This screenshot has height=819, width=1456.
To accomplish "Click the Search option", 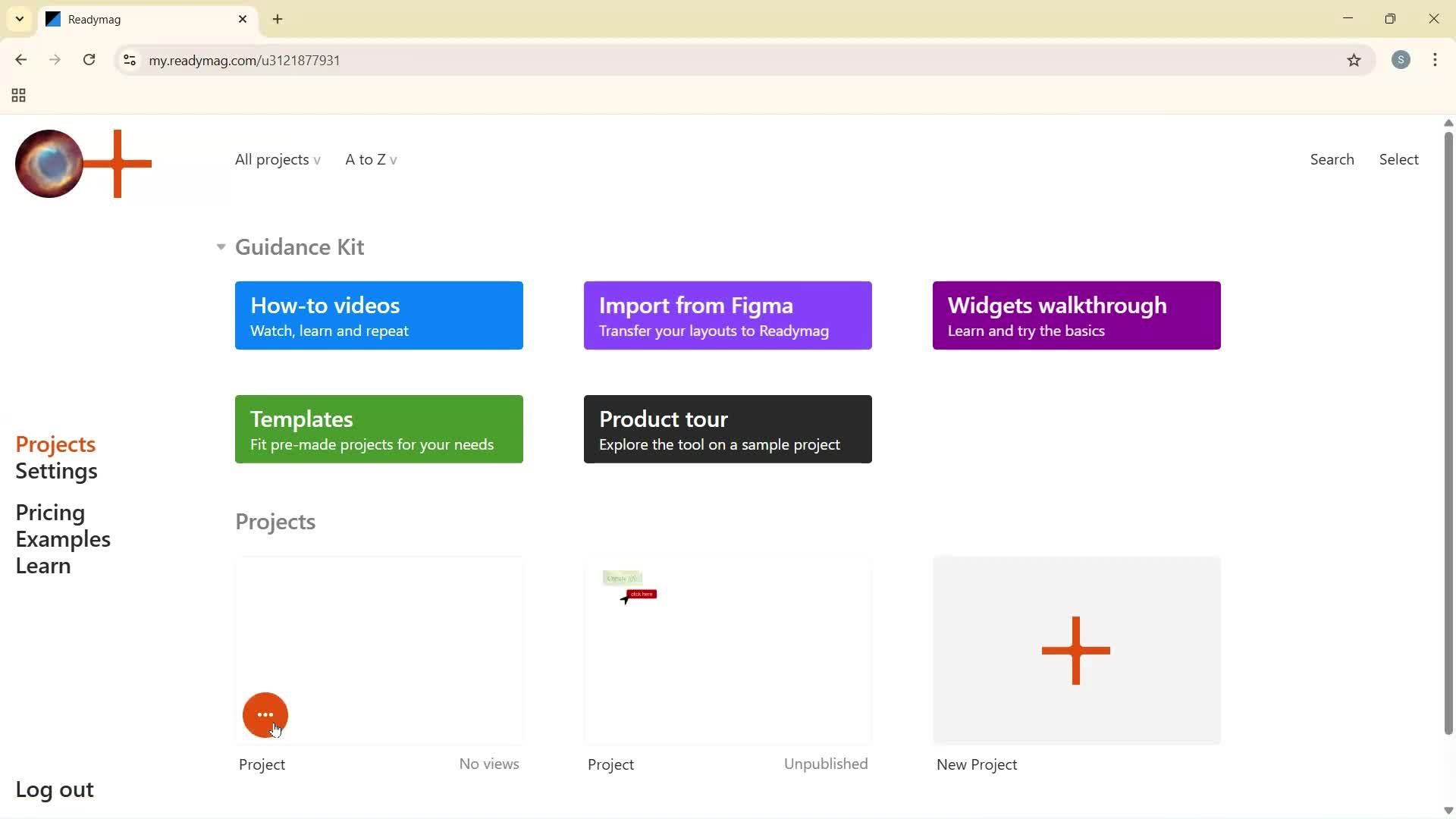I will point(1332,159).
